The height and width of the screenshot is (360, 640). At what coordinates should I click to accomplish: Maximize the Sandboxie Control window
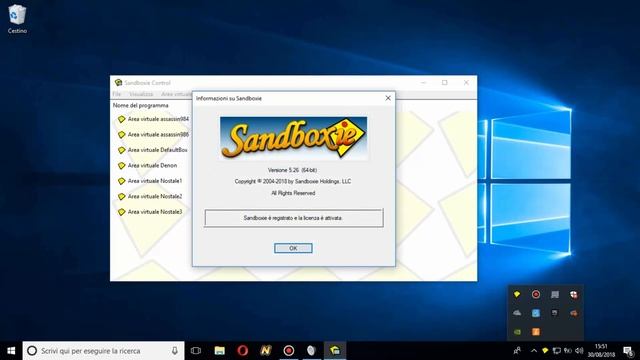click(x=444, y=82)
